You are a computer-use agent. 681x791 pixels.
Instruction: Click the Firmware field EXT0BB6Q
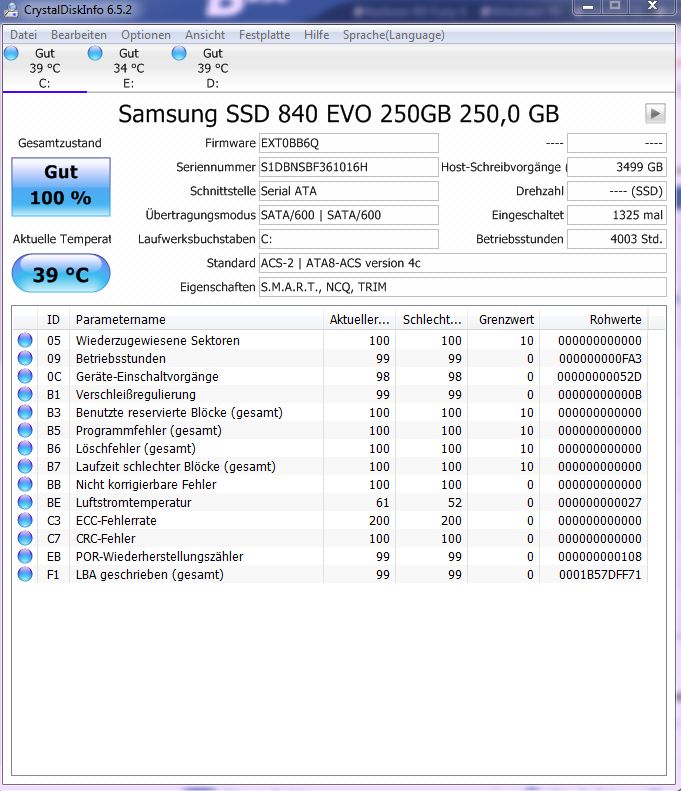(347, 143)
